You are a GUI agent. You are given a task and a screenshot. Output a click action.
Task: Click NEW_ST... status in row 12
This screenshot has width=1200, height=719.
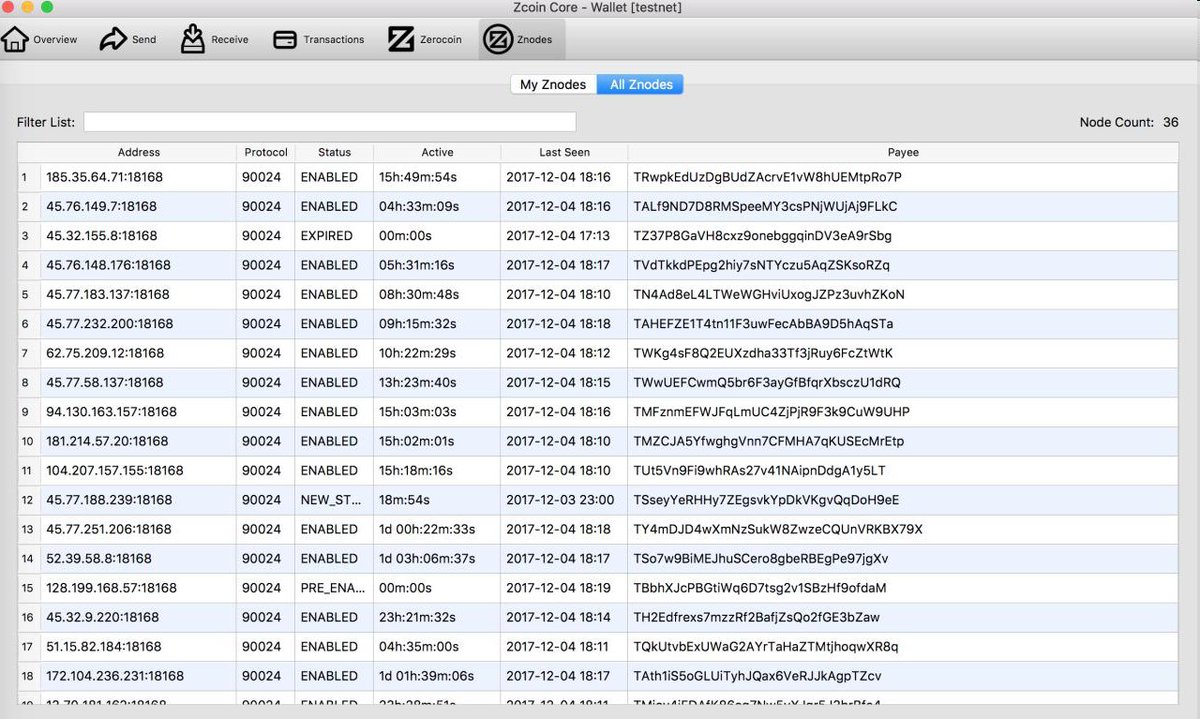329,500
